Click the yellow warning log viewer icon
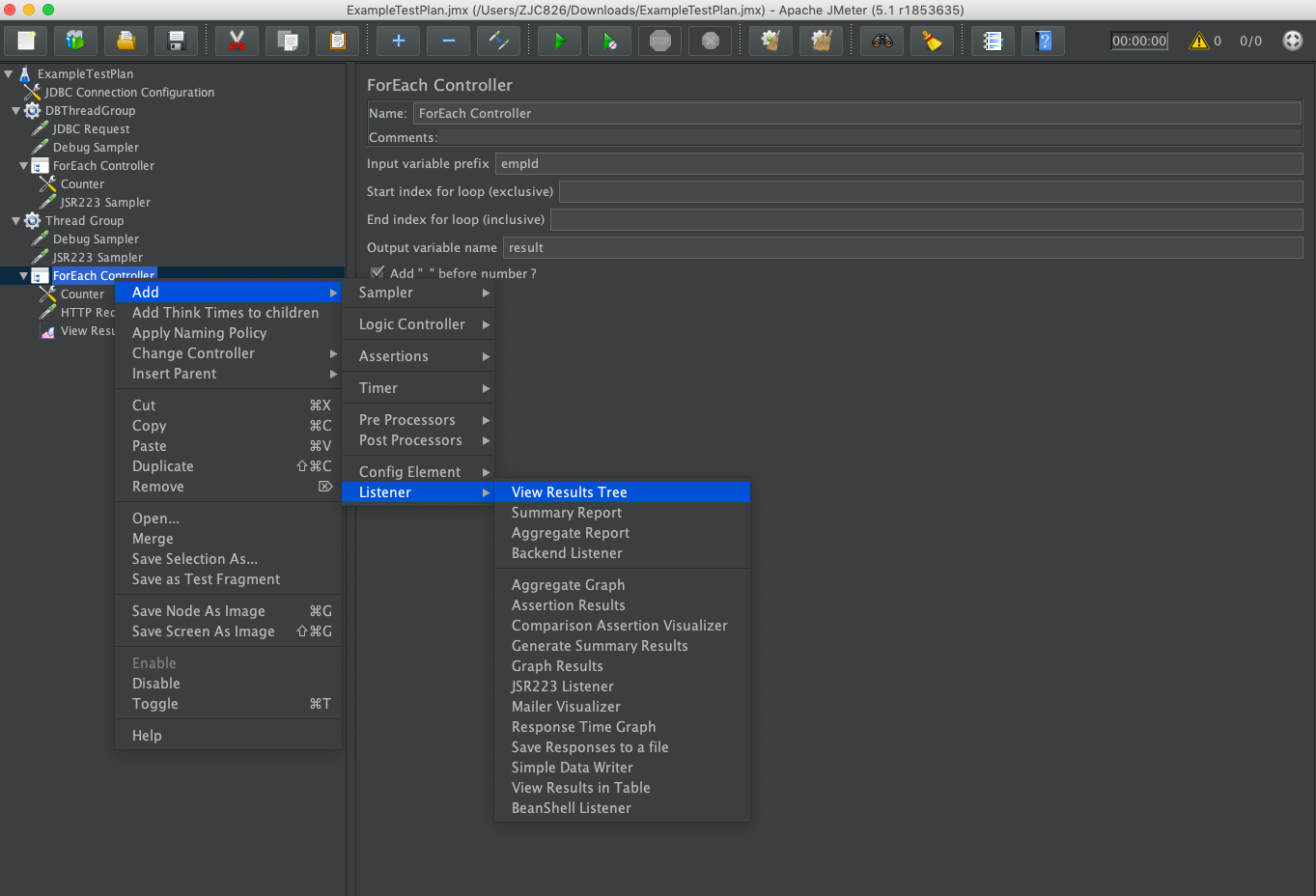This screenshot has height=896, width=1316. point(1198,41)
